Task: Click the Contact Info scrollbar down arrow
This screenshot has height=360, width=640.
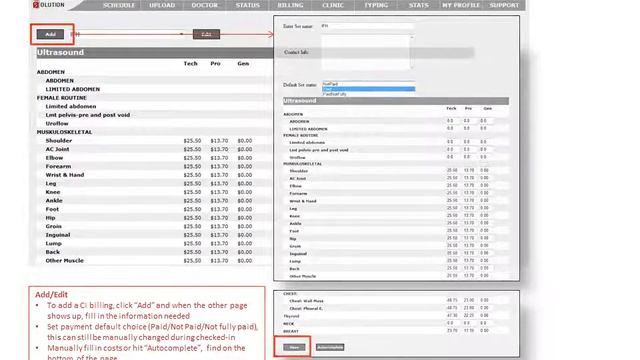Action: [411, 67]
